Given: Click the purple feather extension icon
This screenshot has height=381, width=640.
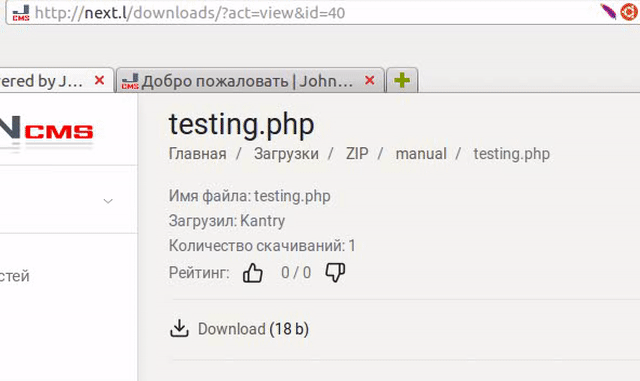Looking at the screenshot, I should tap(608, 11).
